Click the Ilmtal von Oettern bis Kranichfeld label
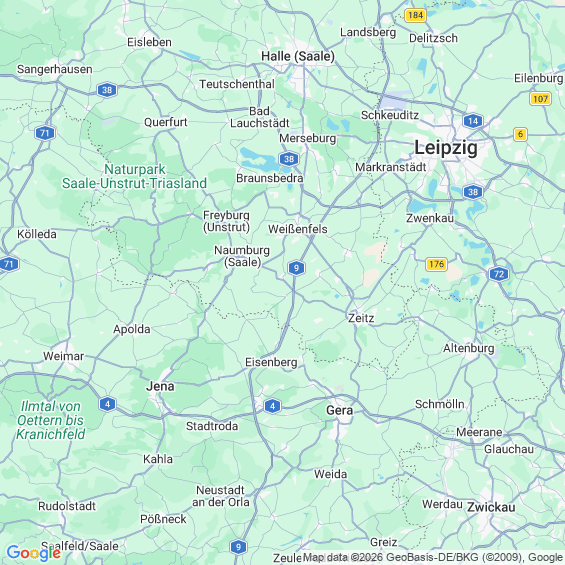The height and width of the screenshot is (565, 565). pos(51,420)
